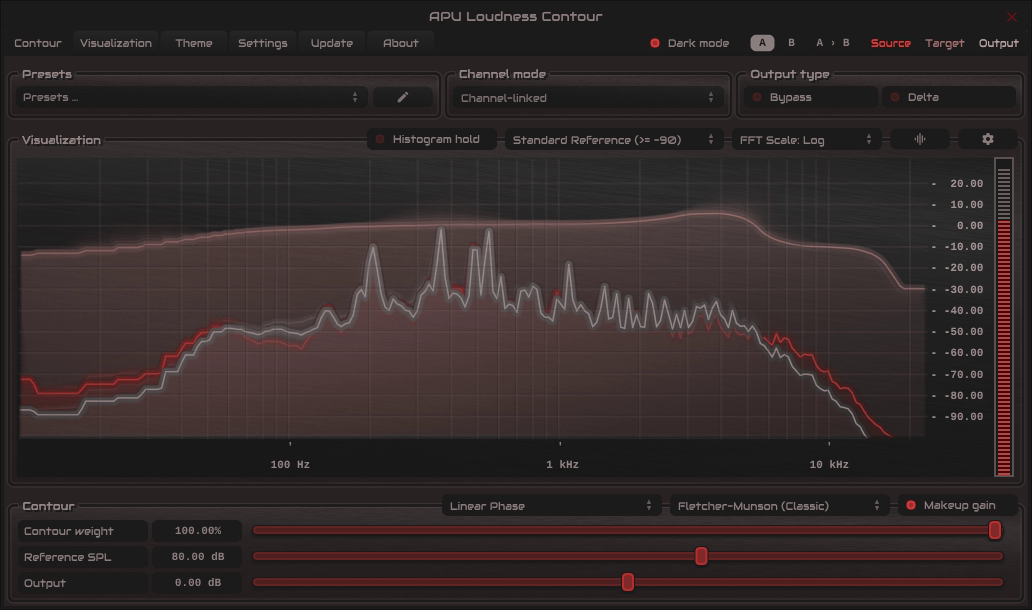Image resolution: width=1032 pixels, height=610 pixels.
Task: Open the Theme menu
Action: [194, 43]
